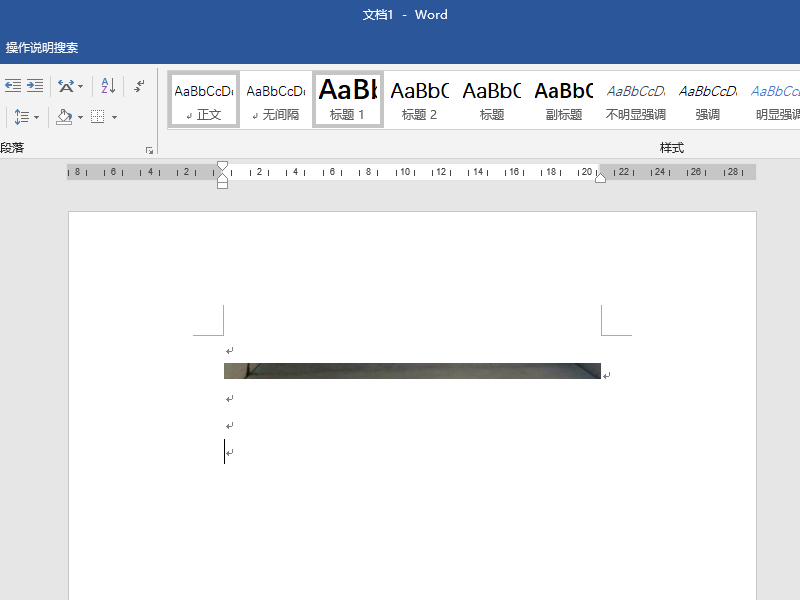
Task: Click the line spacing icon
Action: pos(21,117)
